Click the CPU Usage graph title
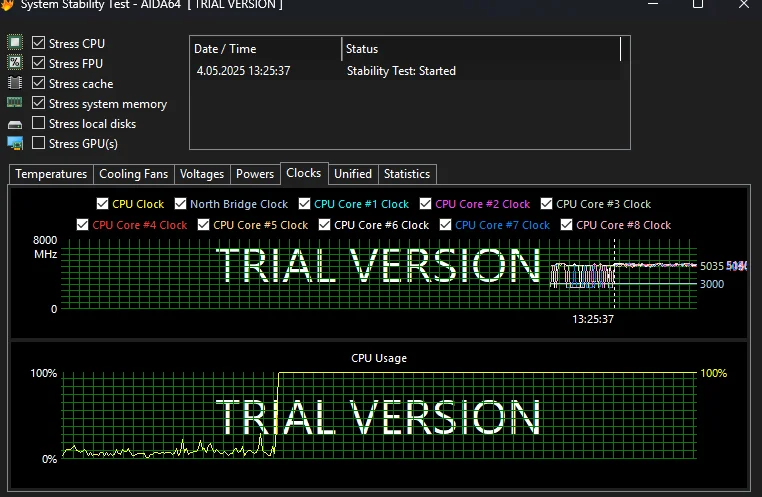762x497 pixels. 379,358
